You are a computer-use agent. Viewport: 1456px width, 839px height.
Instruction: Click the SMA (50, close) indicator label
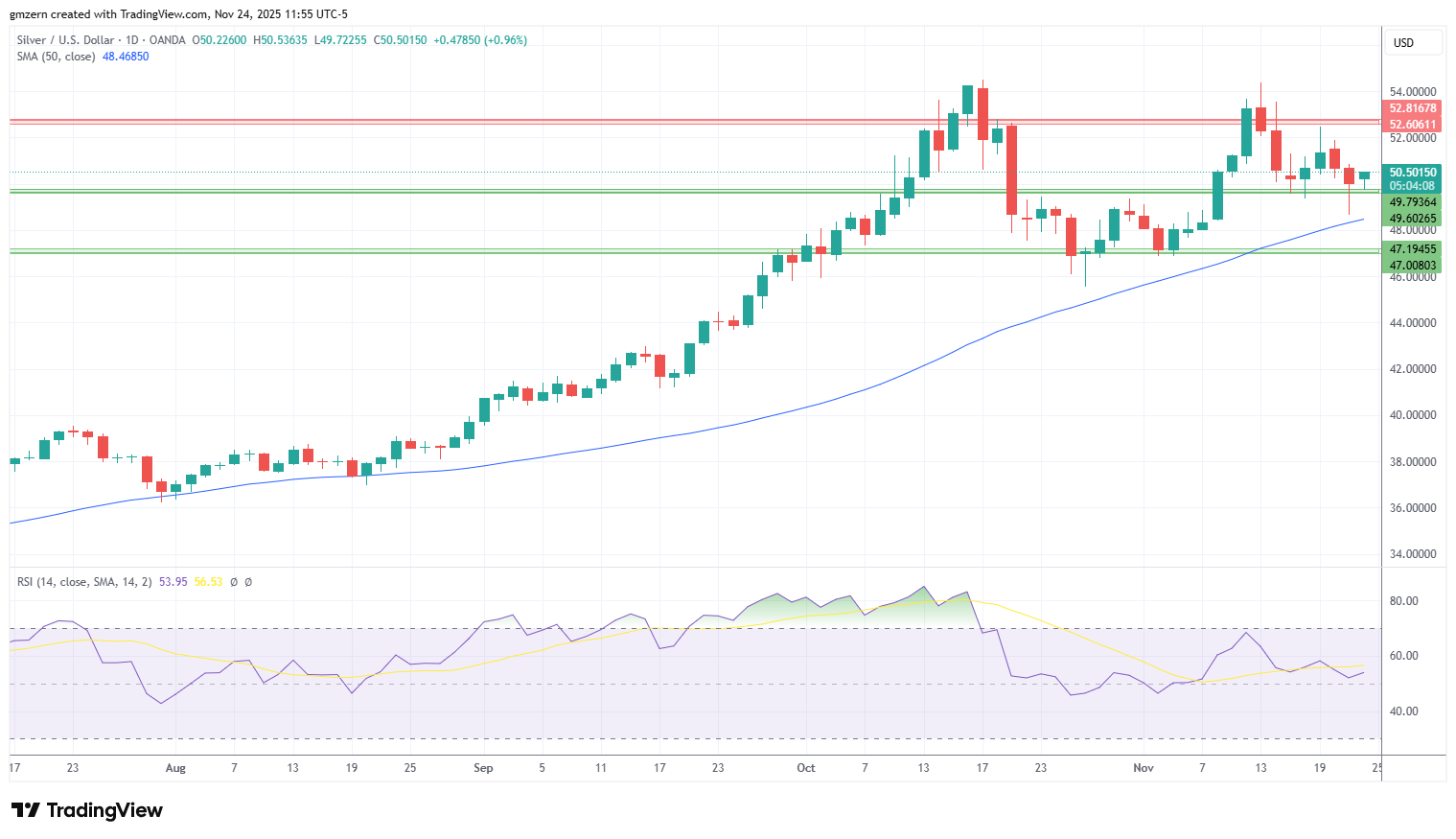coord(56,57)
